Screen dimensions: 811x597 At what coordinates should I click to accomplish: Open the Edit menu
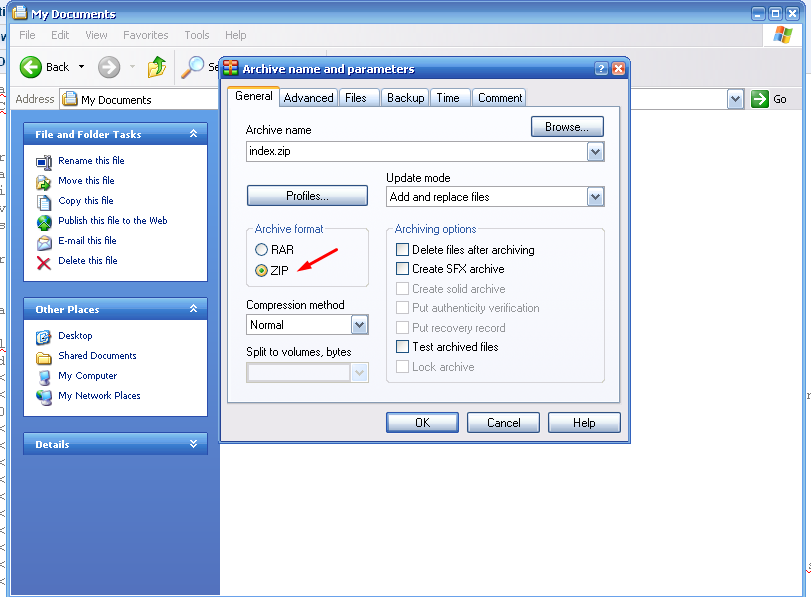(x=60, y=35)
